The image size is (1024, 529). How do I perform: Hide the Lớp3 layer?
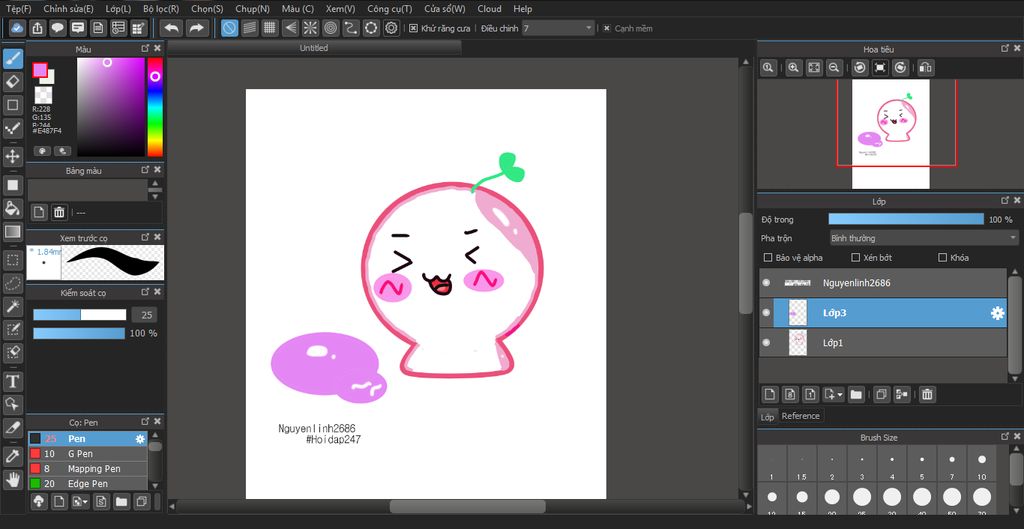coord(766,313)
